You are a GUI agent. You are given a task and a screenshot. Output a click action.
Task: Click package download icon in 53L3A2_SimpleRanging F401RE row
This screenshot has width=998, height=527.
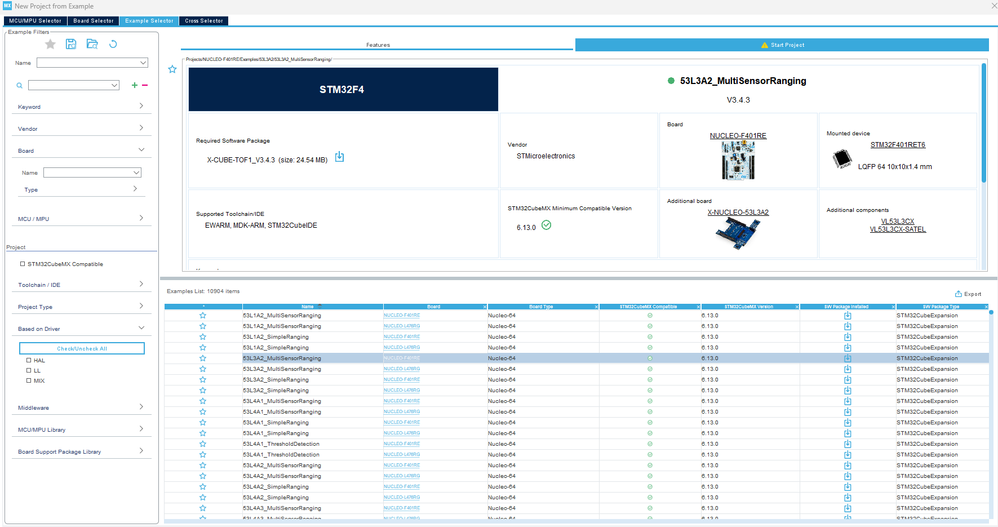[847, 380]
